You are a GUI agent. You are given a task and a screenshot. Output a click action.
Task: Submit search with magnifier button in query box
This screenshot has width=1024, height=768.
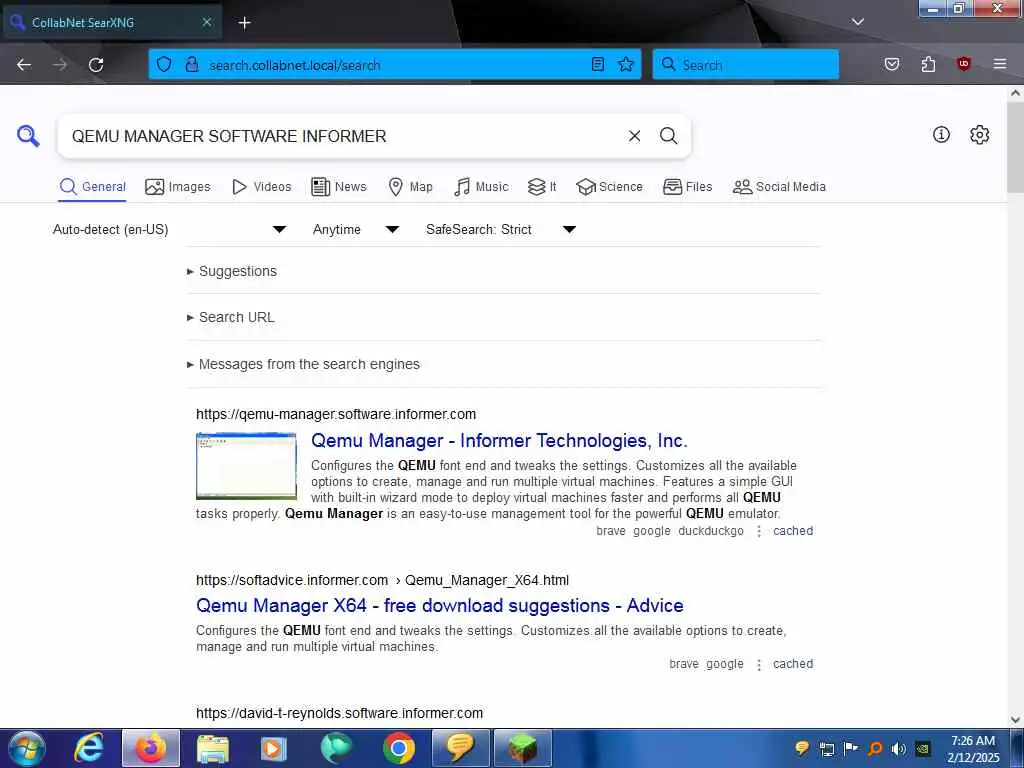(668, 136)
